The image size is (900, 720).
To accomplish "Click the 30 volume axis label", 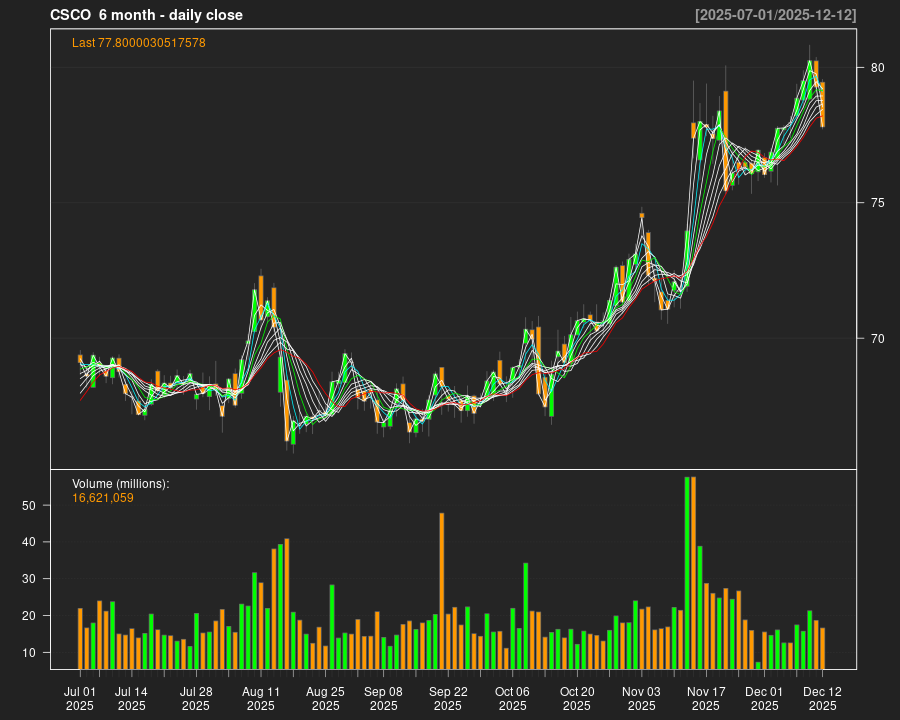I will coord(29,579).
